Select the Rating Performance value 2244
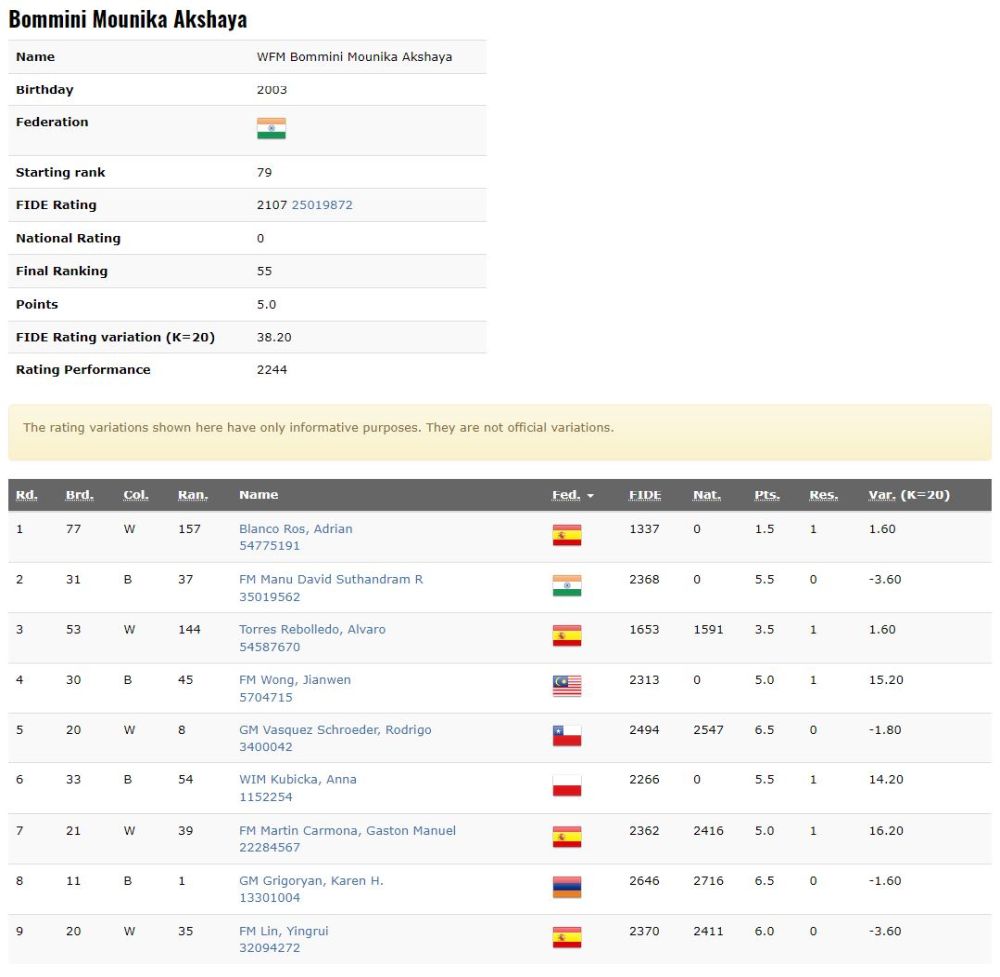This screenshot has height=977, width=1000. 272,370
